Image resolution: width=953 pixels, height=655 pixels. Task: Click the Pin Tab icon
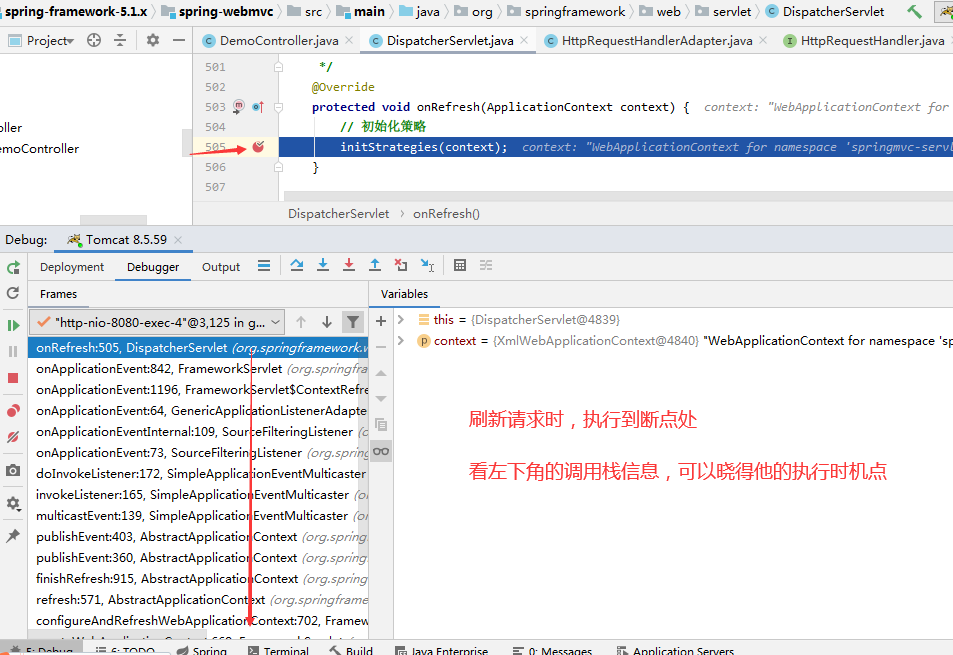pyautogui.click(x=13, y=535)
